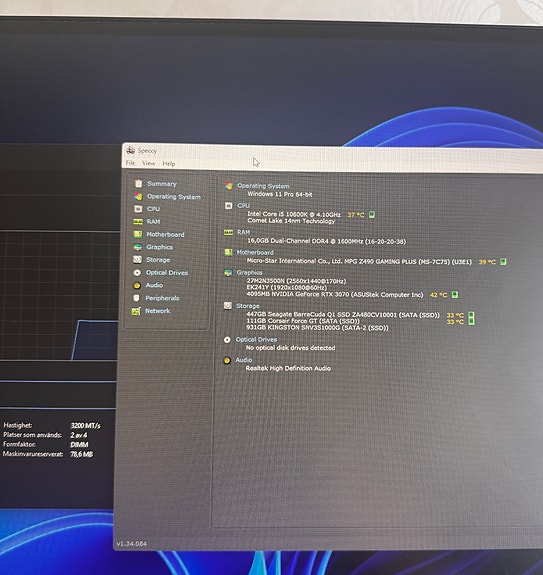Open the Help menu
This screenshot has width=543, height=575.
pyautogui.click(x=169, y=164)
